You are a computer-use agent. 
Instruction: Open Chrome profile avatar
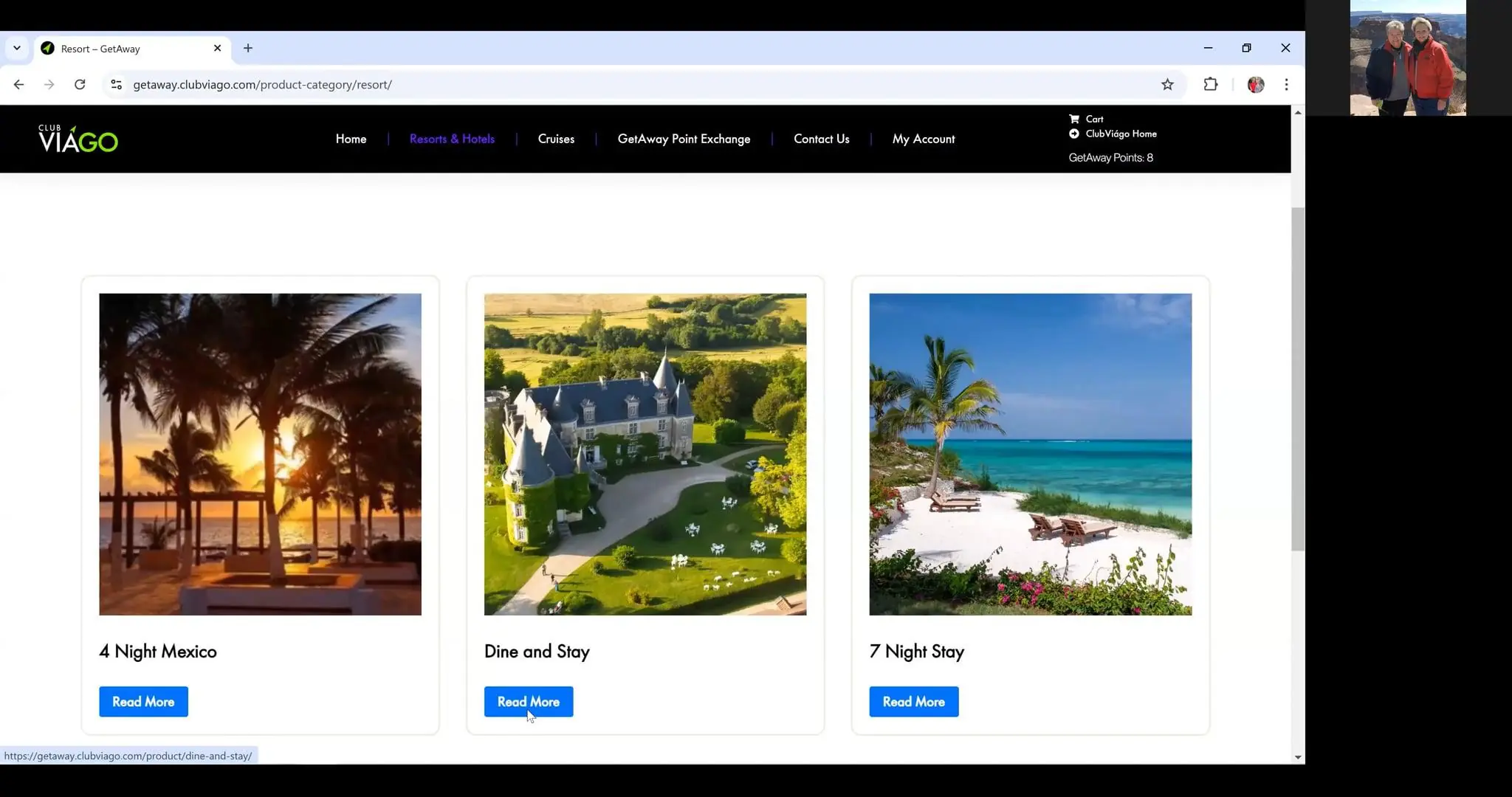1255,85
